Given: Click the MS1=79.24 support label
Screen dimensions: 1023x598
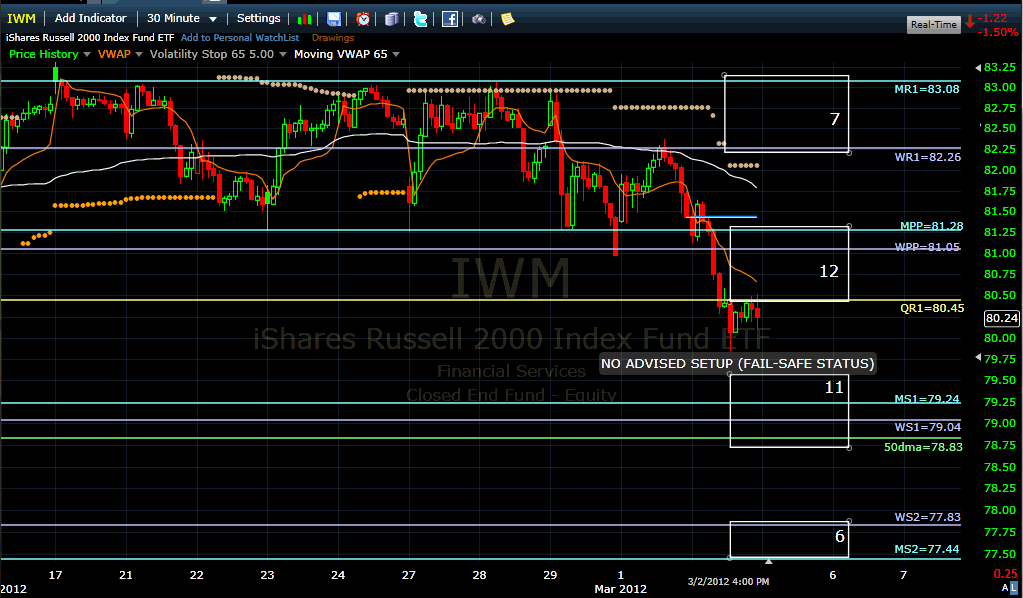Looking at the screenshot, I should click(x=927, y=399).
